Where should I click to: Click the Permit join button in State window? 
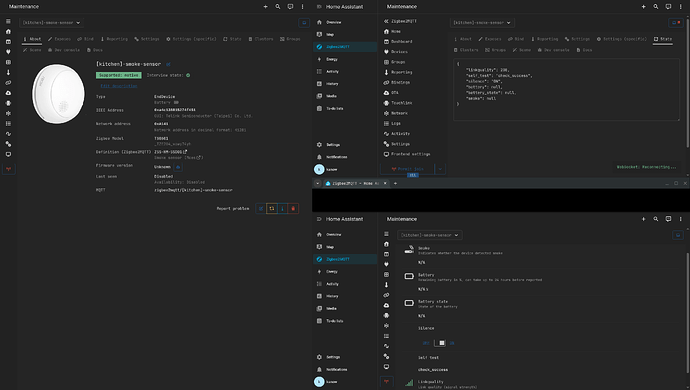tap(407, 169)
